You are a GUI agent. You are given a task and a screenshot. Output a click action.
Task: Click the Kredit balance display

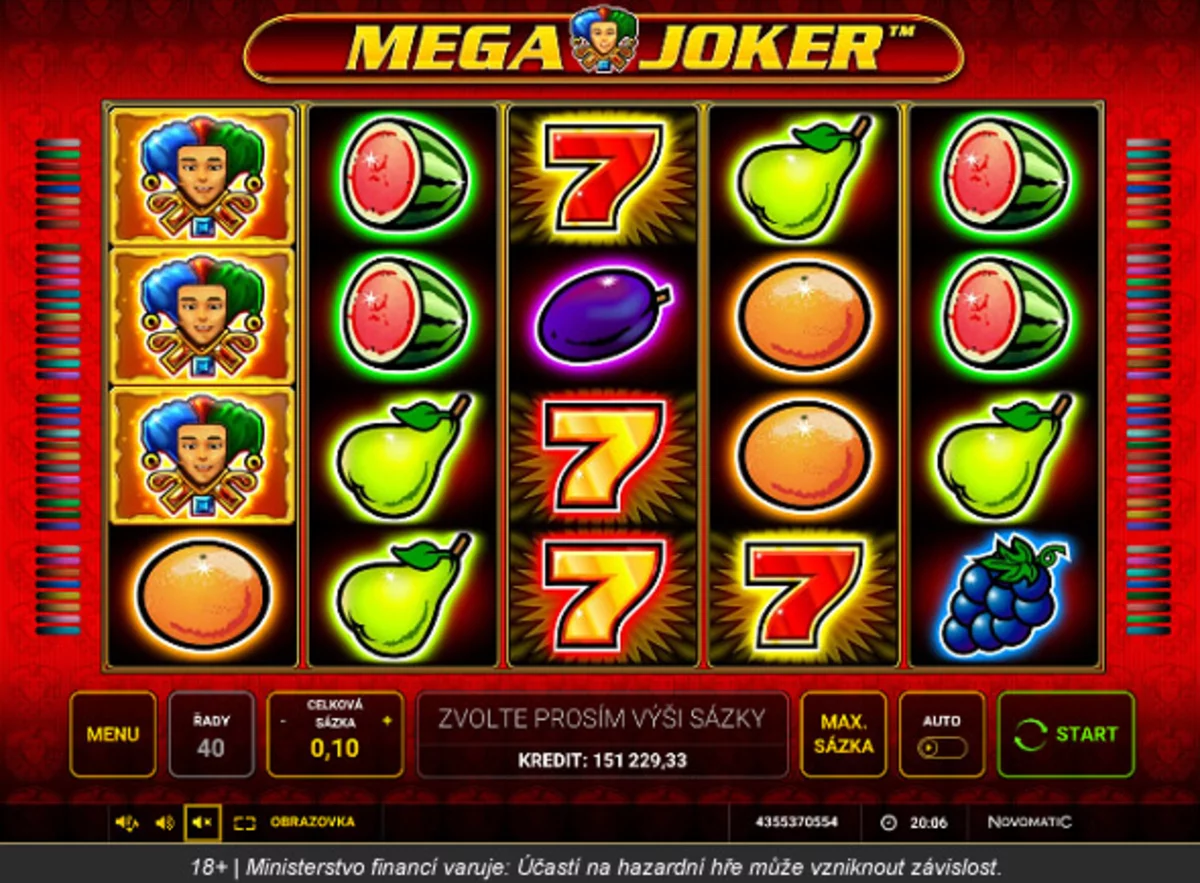point(602,760)
